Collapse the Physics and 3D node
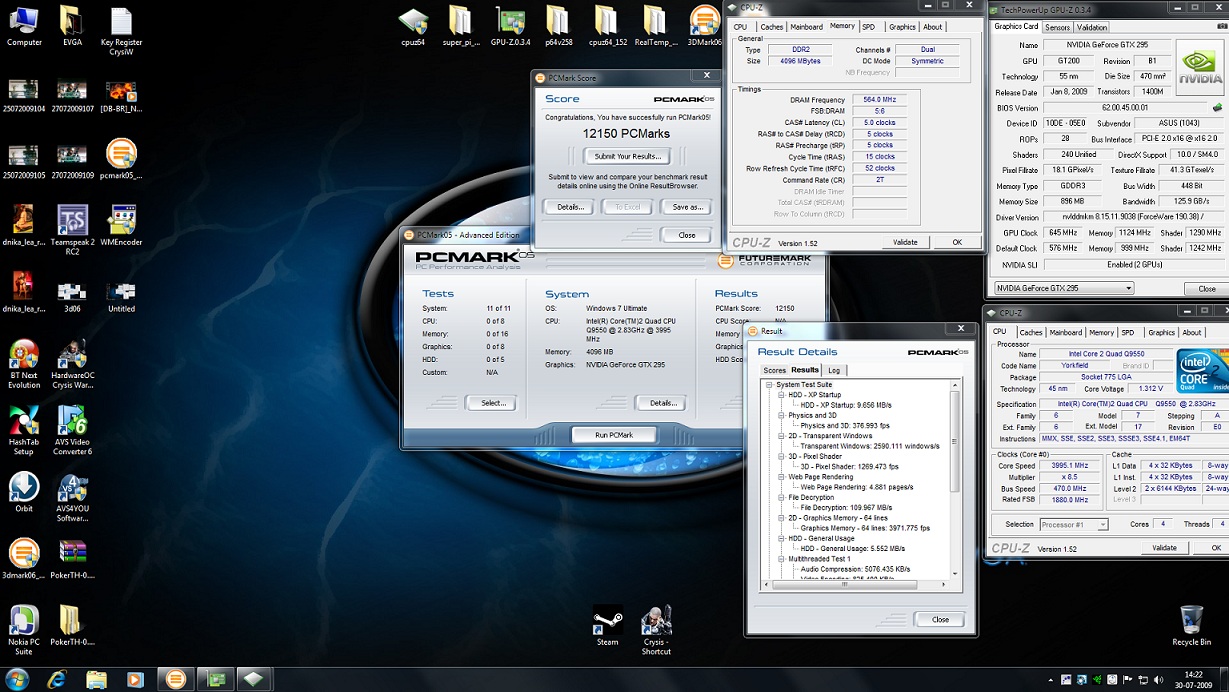 781,415
